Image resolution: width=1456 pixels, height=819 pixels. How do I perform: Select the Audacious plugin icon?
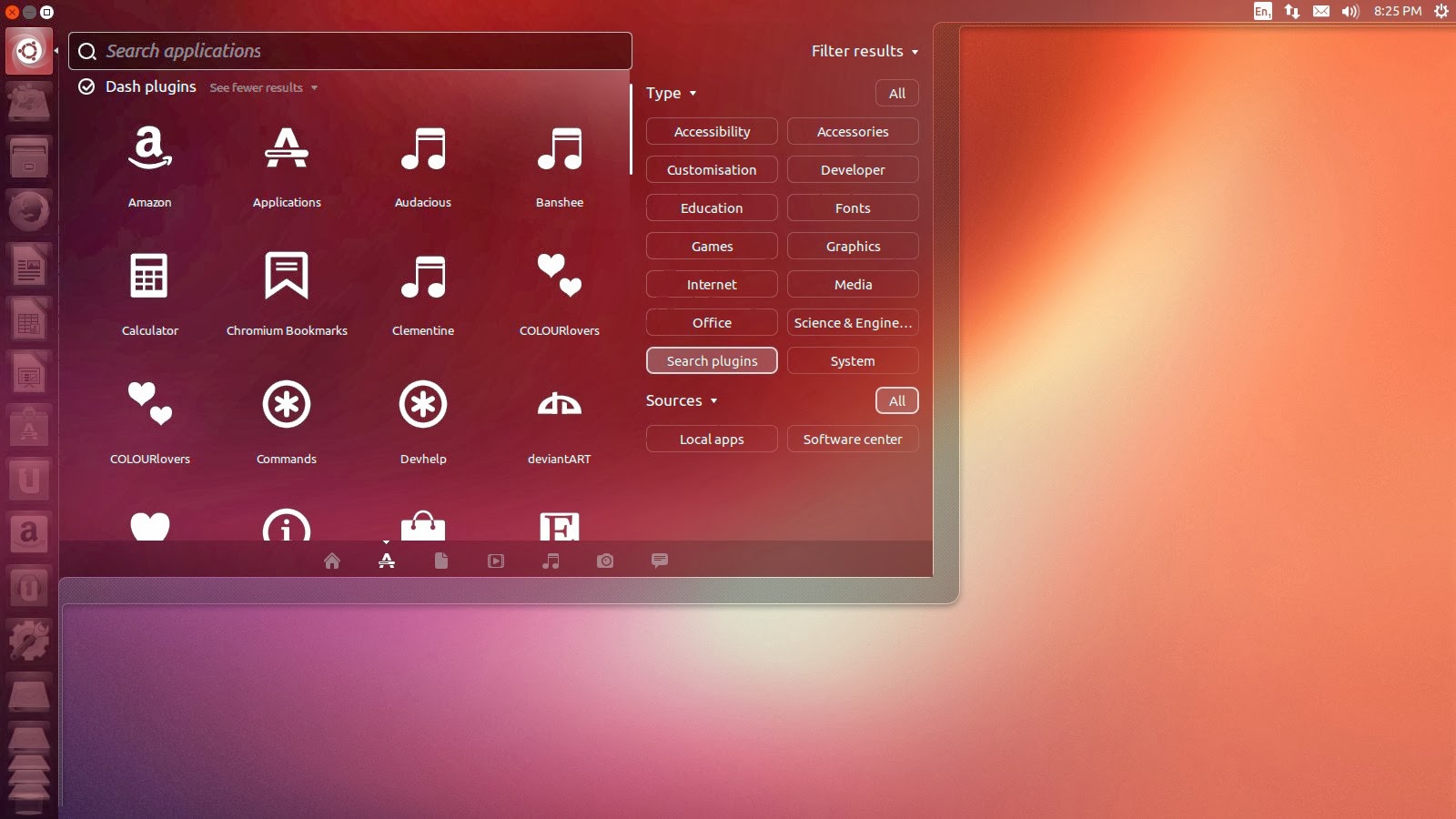423,150
